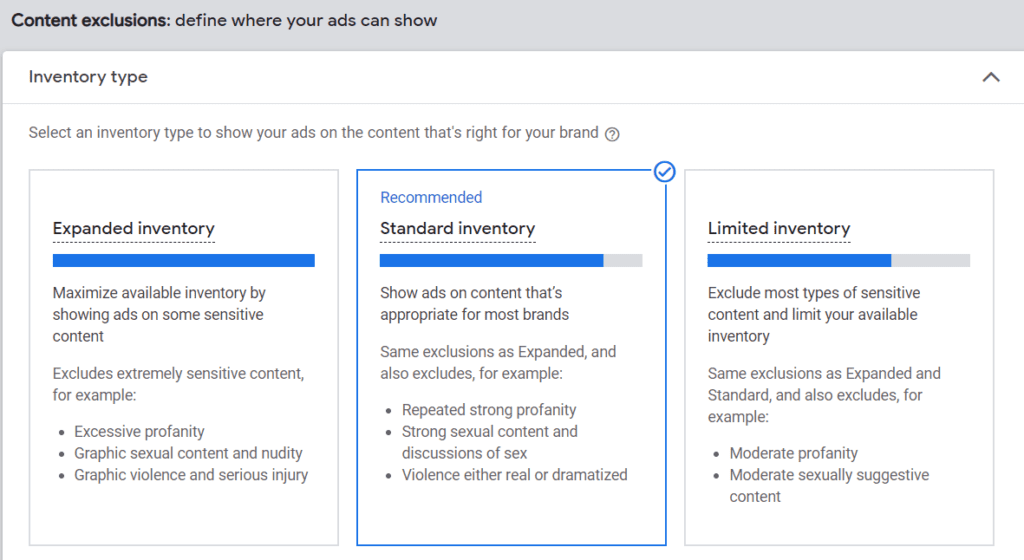Open help icon next to brand text
This screenshot has width=1024, height=560.
point(612,134)
